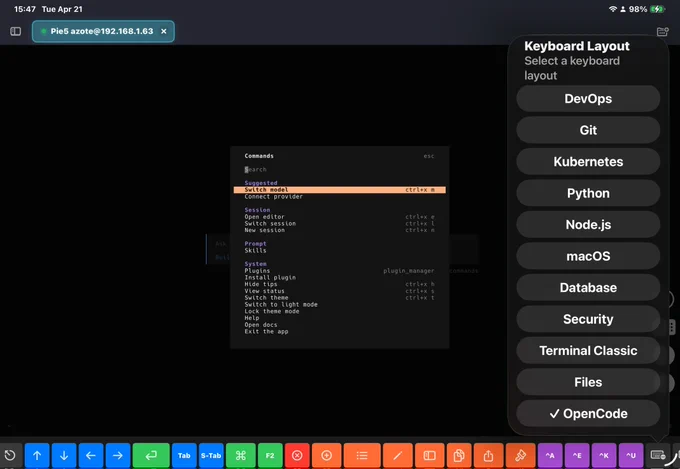Screen dimensions: 680x469
Task: Tap the keyboard layout selector icon
Action: (658, 456)
